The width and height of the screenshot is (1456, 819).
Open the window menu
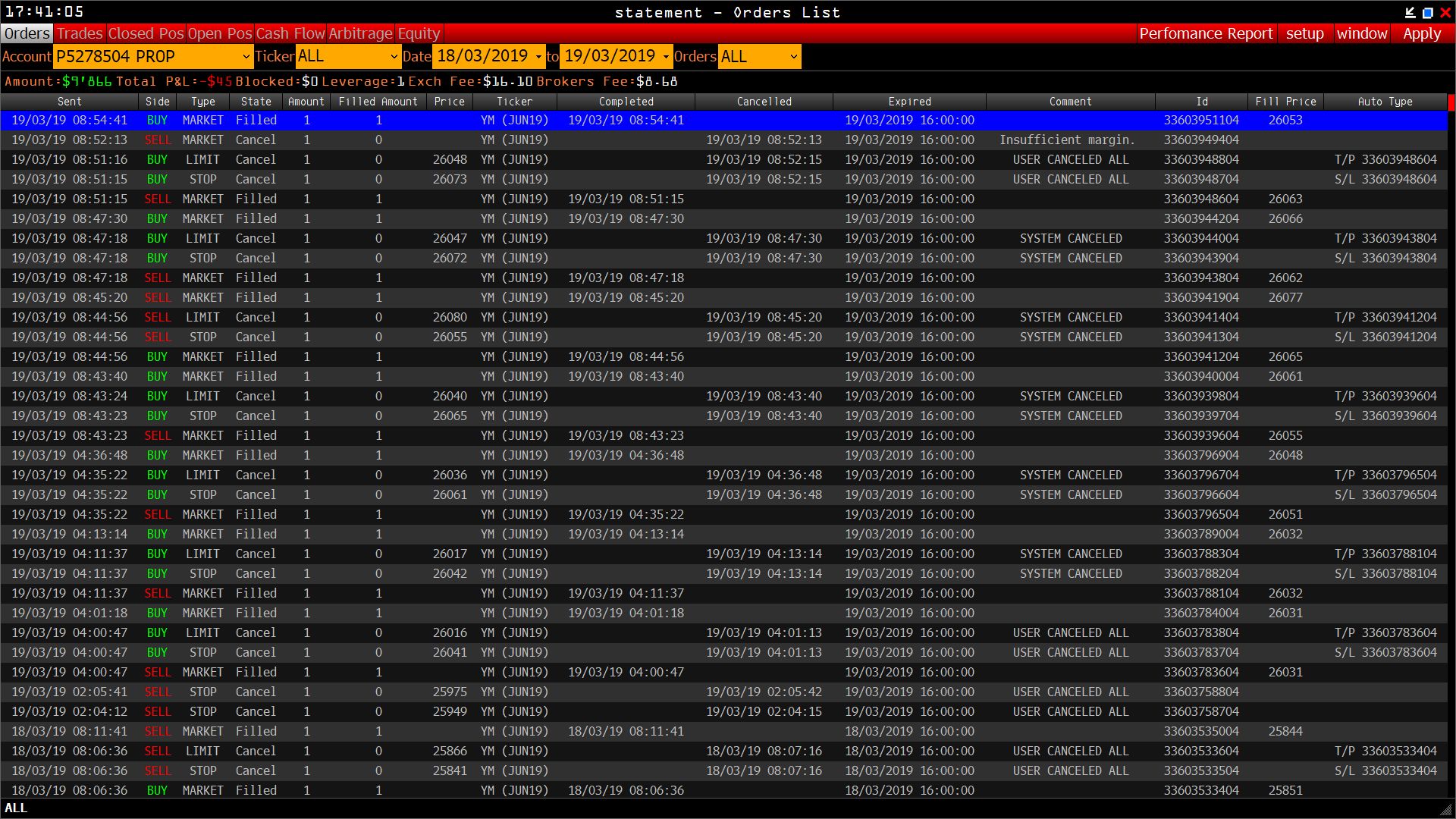(x=1362, y=33)
